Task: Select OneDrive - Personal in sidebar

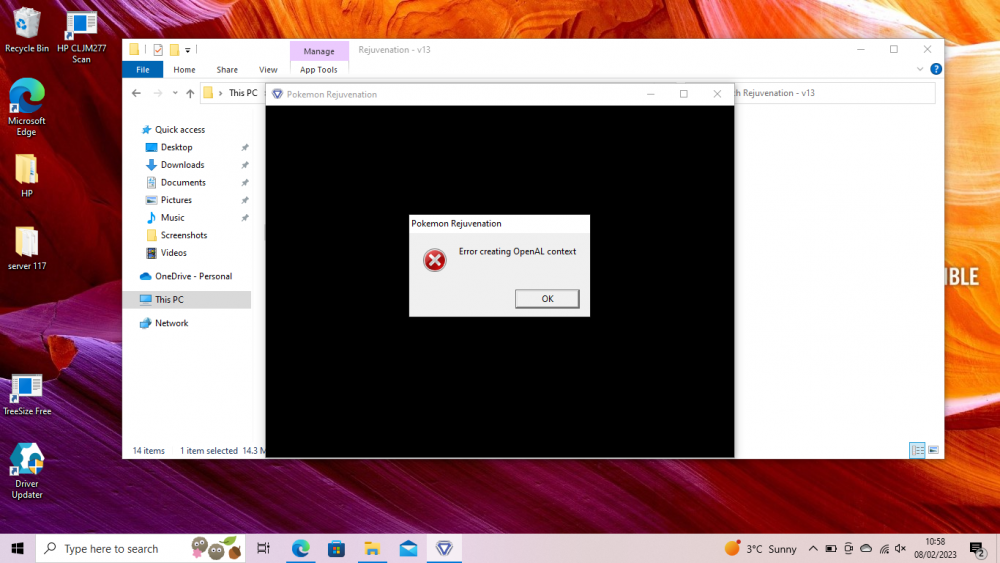Action: [x=193, y=276]
